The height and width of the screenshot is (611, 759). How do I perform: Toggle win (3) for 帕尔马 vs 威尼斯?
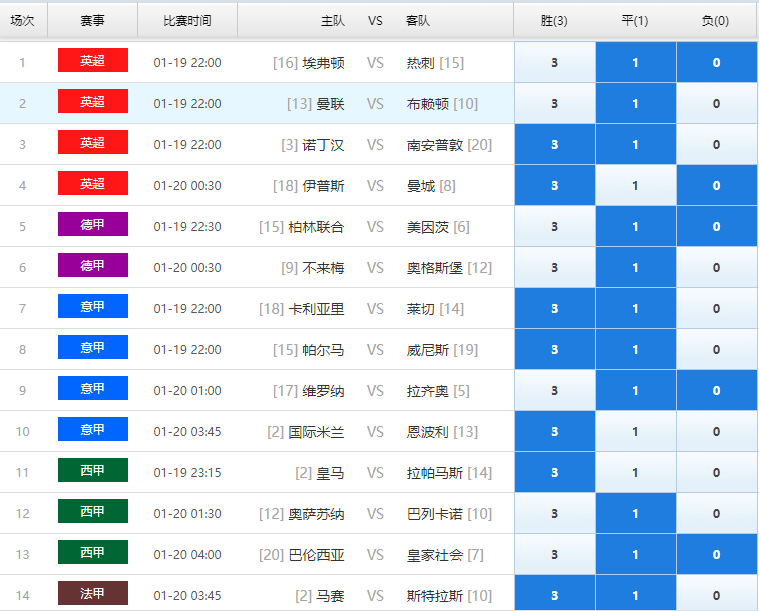click(x=555, y=350)
